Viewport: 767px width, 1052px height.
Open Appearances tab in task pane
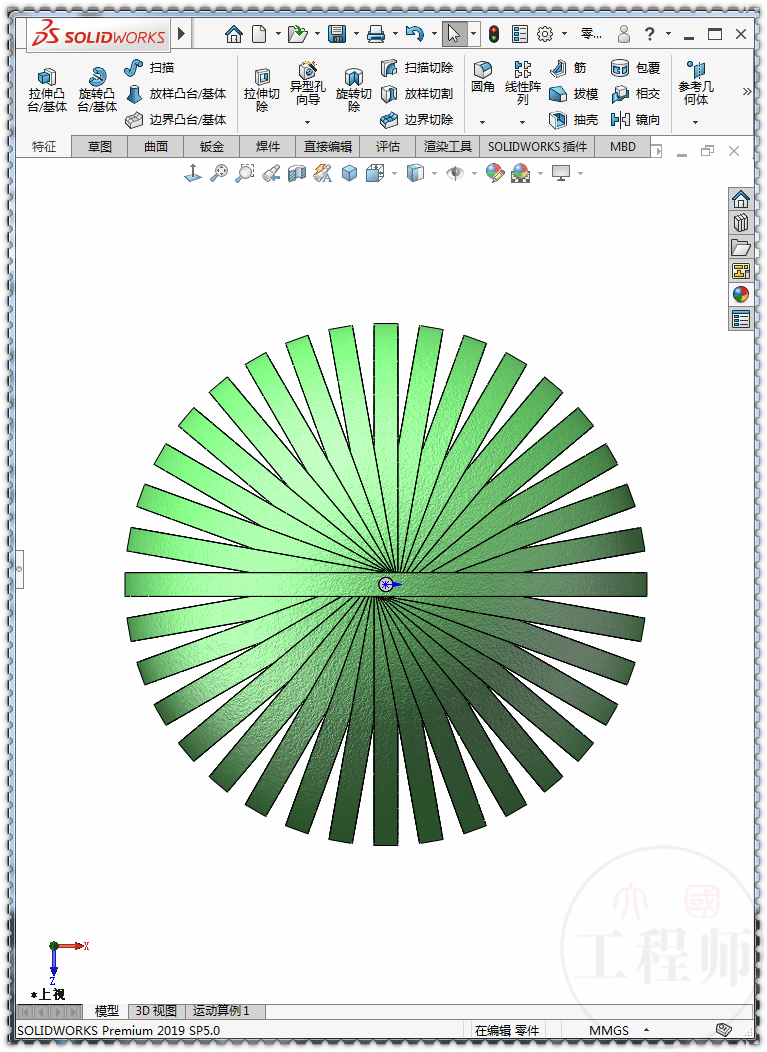[x=741, y=295]
